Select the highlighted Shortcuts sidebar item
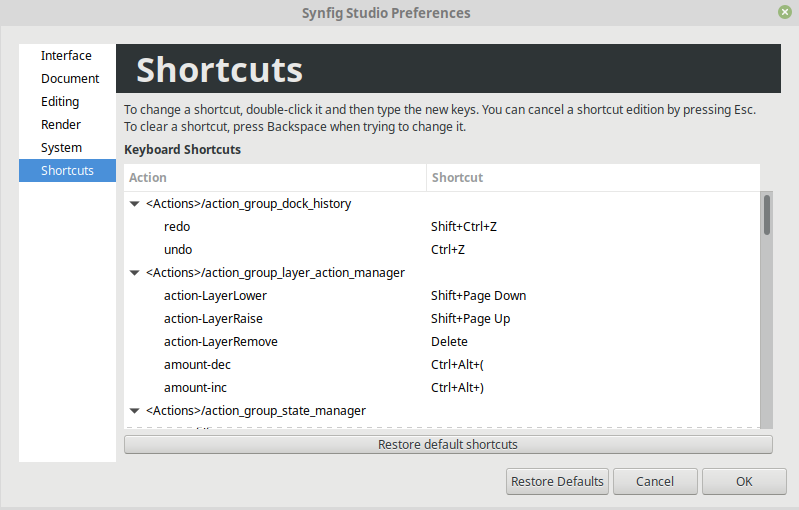Image resolution: width=799 pixels, height=510 pixels. [67, 170]
